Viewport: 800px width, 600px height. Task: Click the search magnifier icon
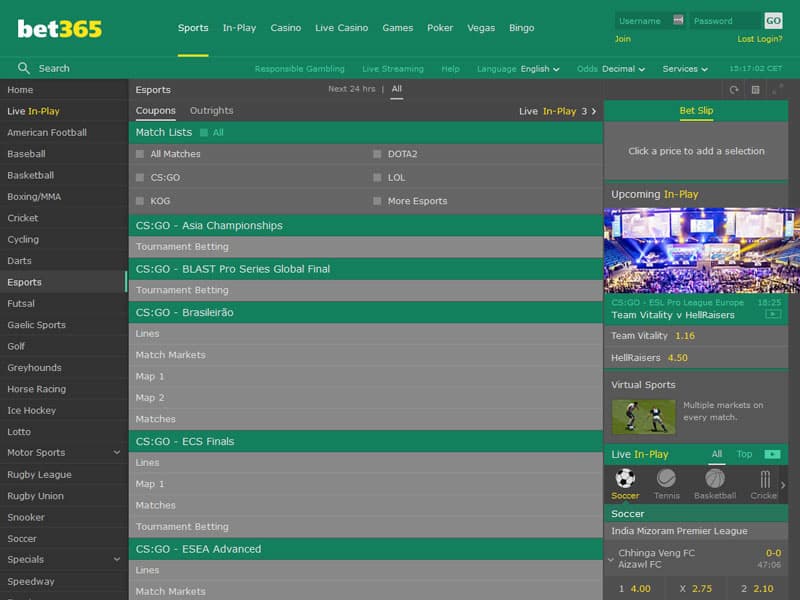coord(24,68)
